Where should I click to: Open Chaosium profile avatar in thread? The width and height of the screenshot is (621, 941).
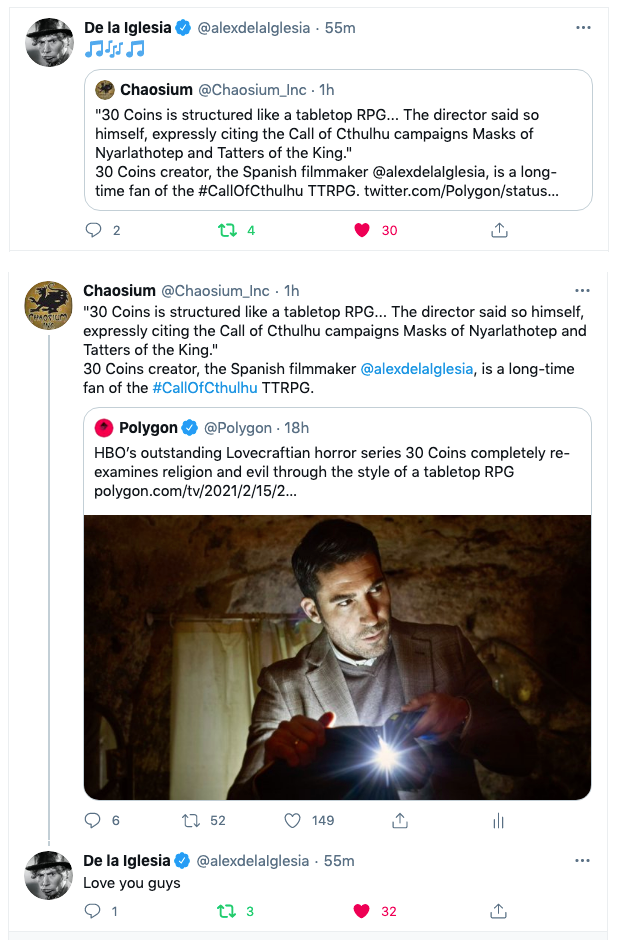(x=48, y=306)
